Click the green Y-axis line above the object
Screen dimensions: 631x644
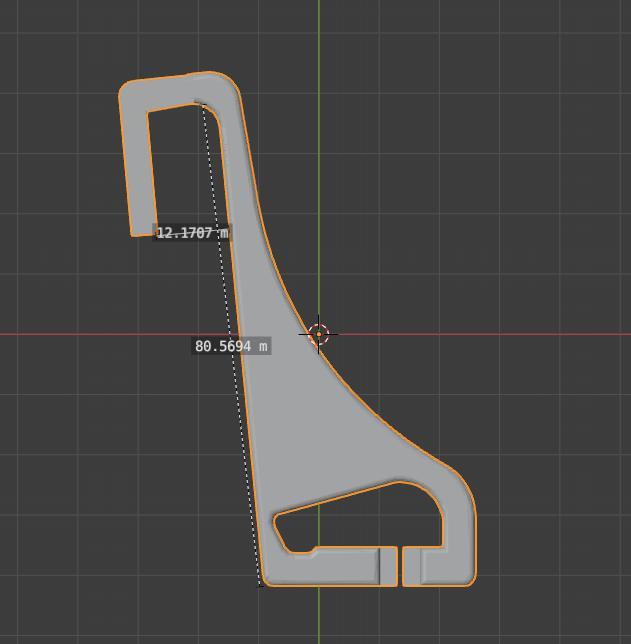pyautogui.click(x=319, y=40)
